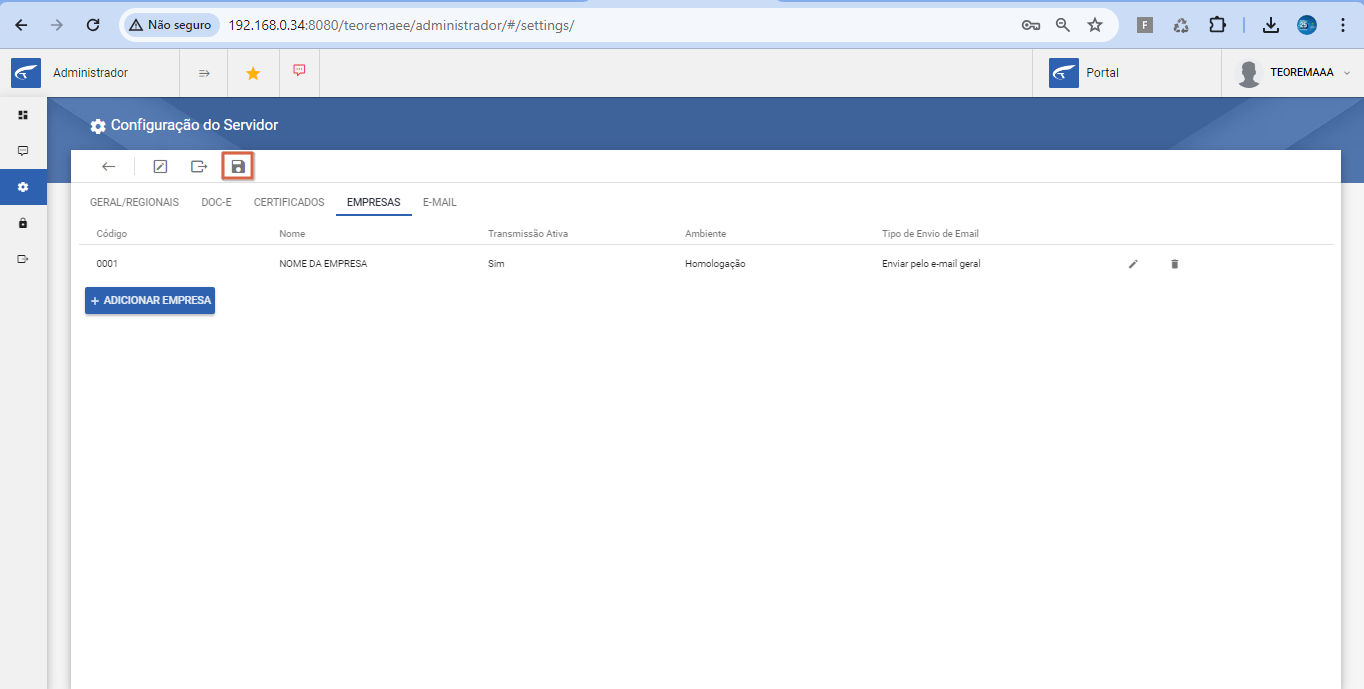Viewport: 1364px width, 689px height.
Task: Go back with toolbar left arrow
Action: (109, 166)
